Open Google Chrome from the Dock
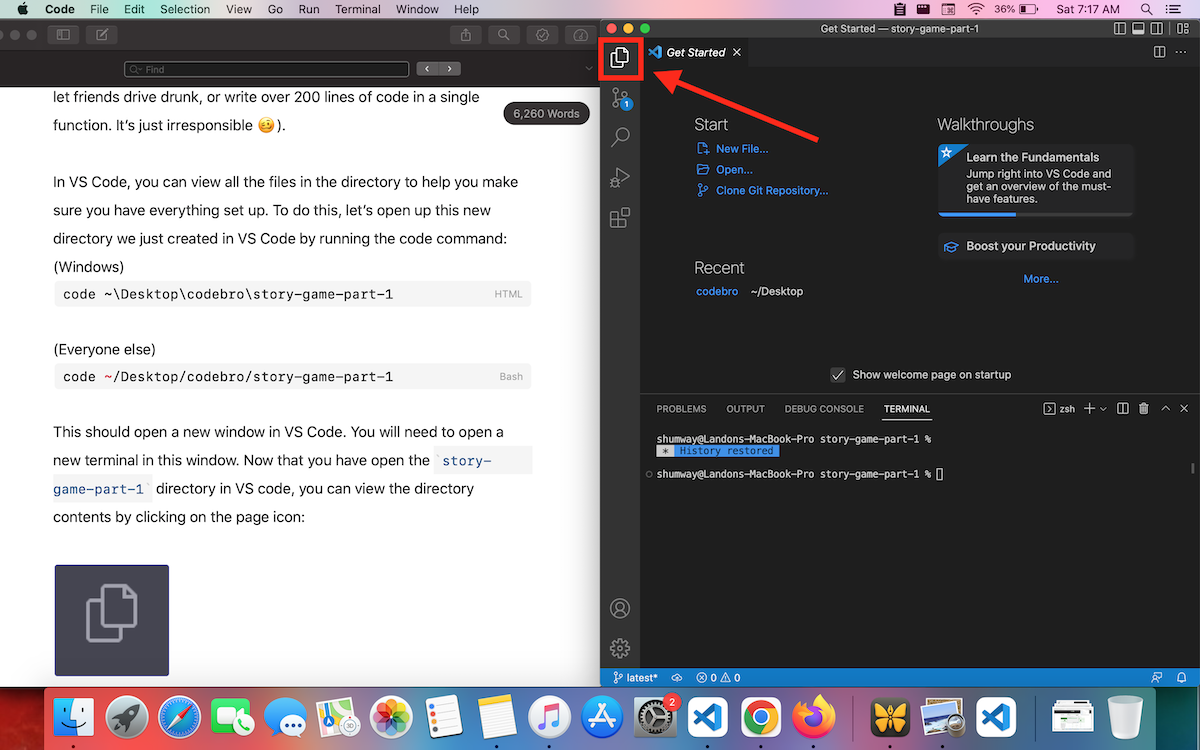 coord(761,717)
